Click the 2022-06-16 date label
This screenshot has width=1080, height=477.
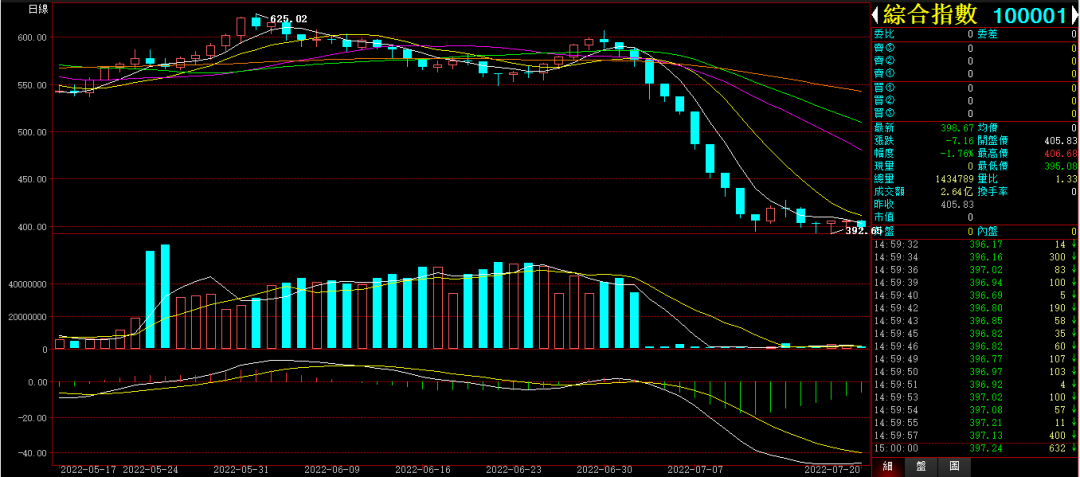click(x=423, y=469)
